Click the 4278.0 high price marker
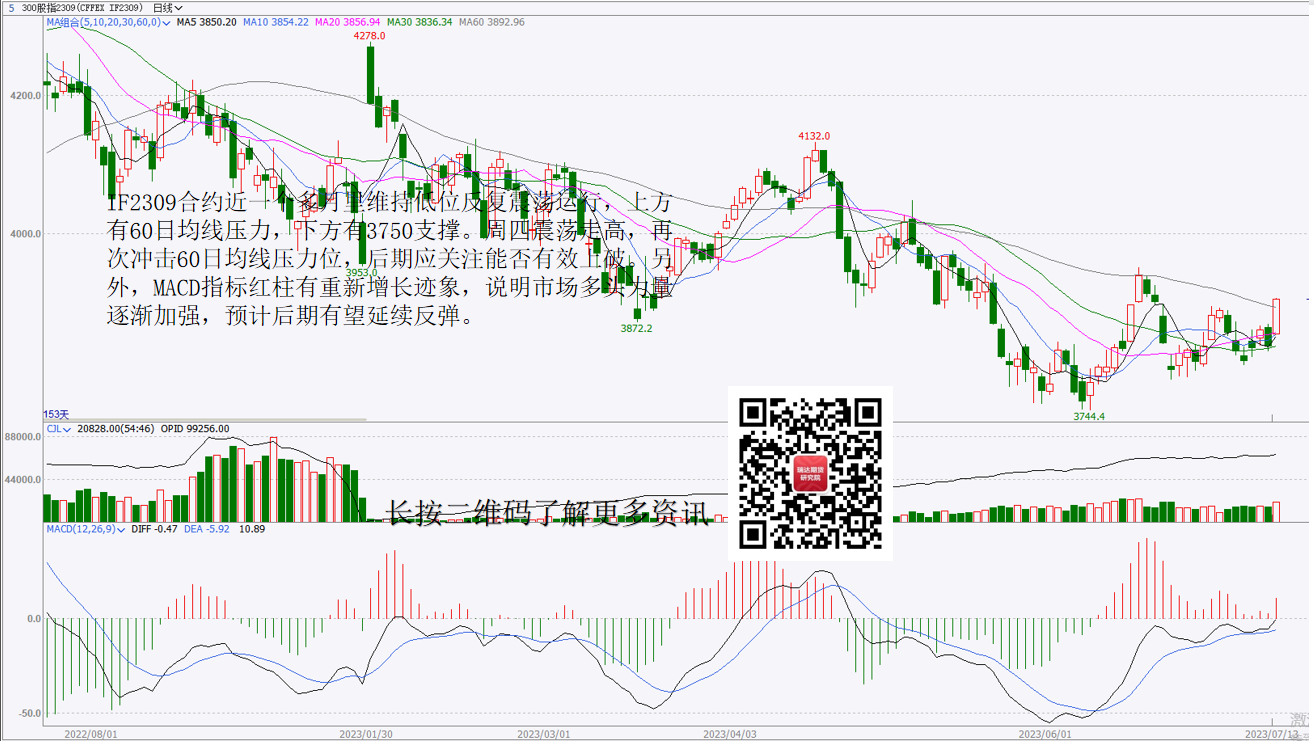 [x=369, y=36]
